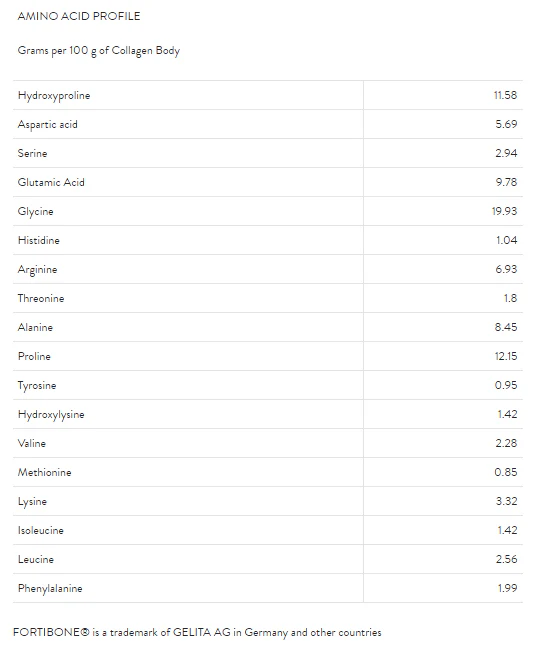This screenshot has height=649, width=537.
Task: Select the Grams per 100 g subtitle
Action: (99, 50)
